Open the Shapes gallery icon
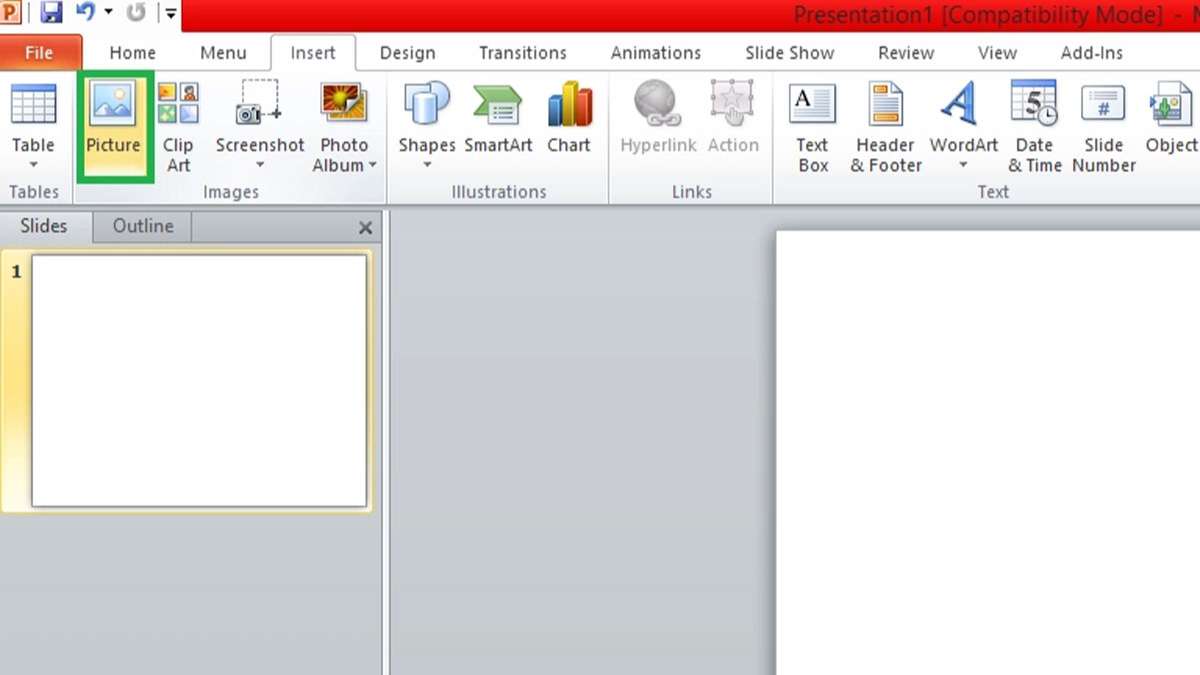The image size is (1200, 675). [426, 103]
